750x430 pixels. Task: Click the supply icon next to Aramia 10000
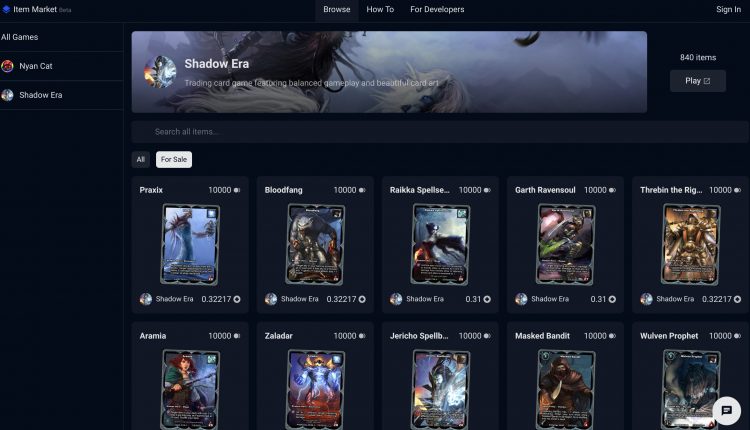[237, 336]
